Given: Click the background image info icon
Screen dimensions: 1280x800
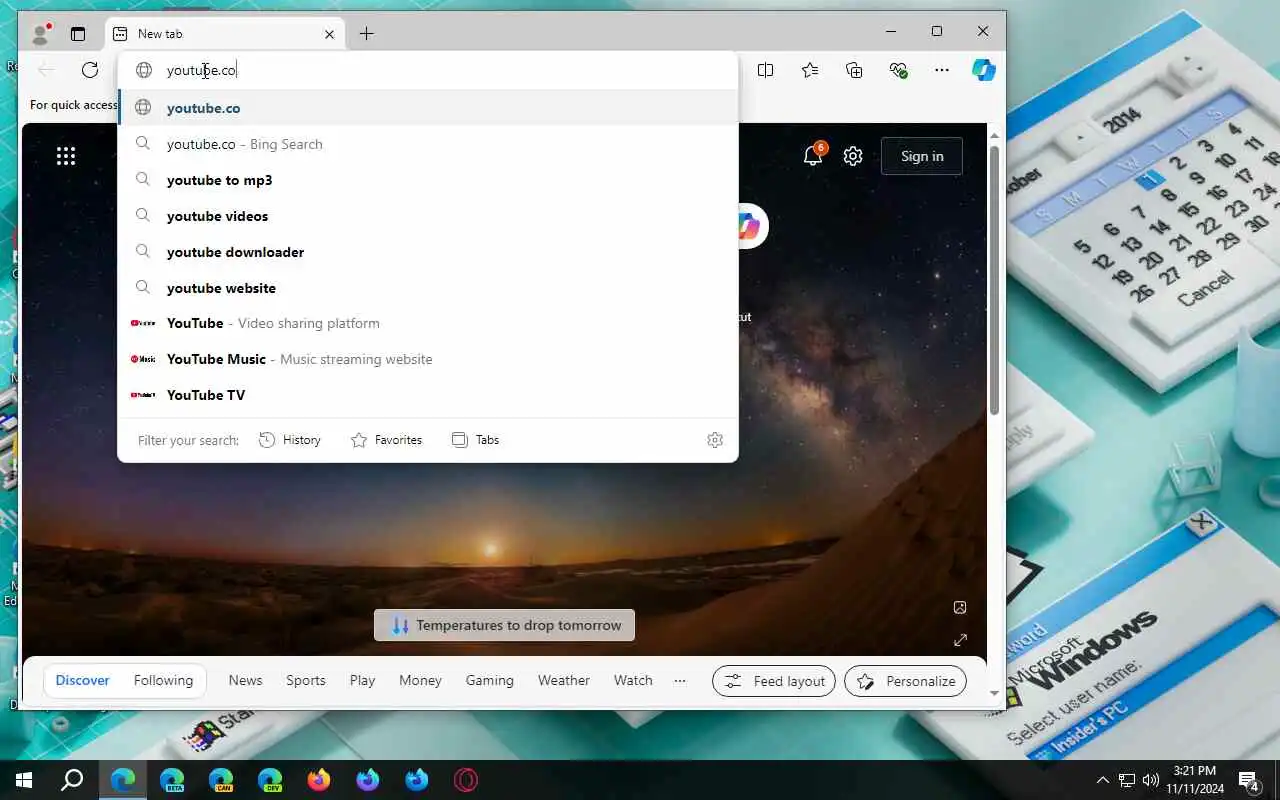Looking at the screenshot, I should [x=960, y=607].
